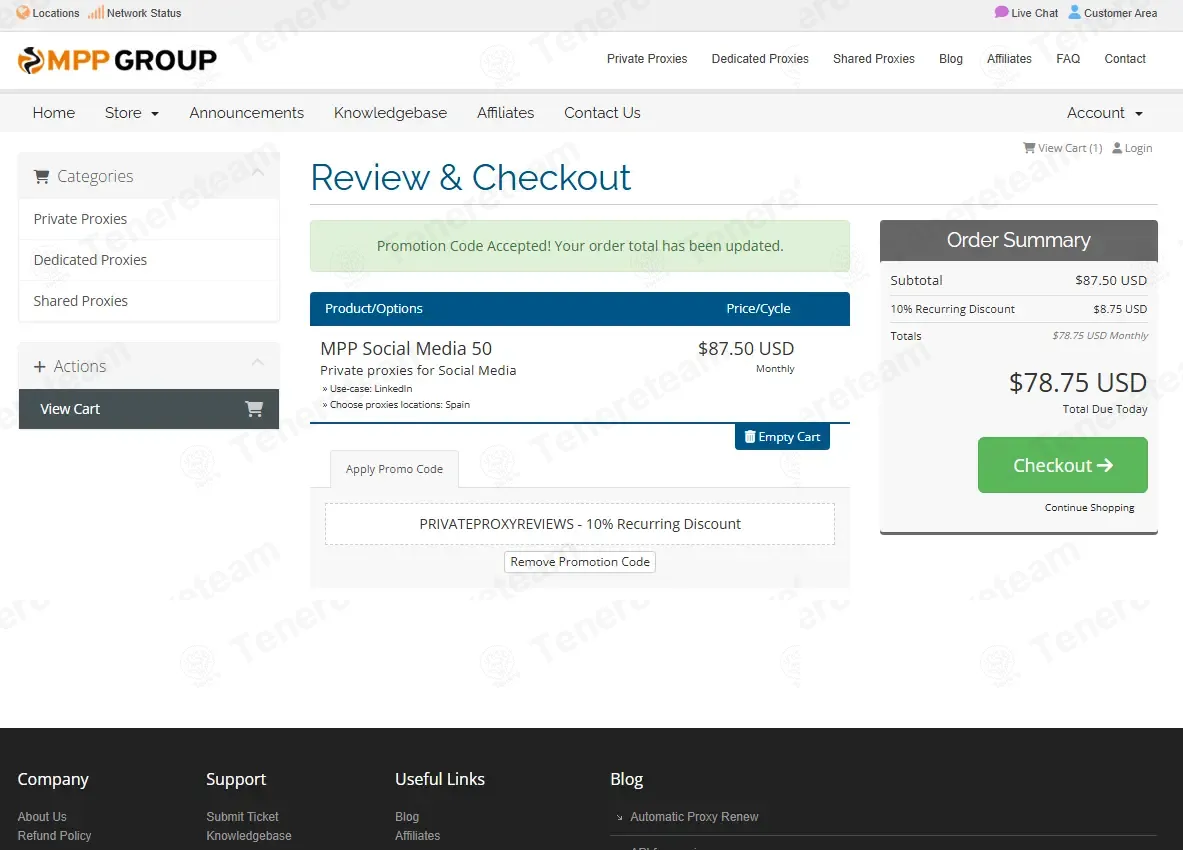Image resolution: width=1183 pixels, height=850 pixels.
Task: Open Contact Us in navigation bar
Action: [602, 112]
